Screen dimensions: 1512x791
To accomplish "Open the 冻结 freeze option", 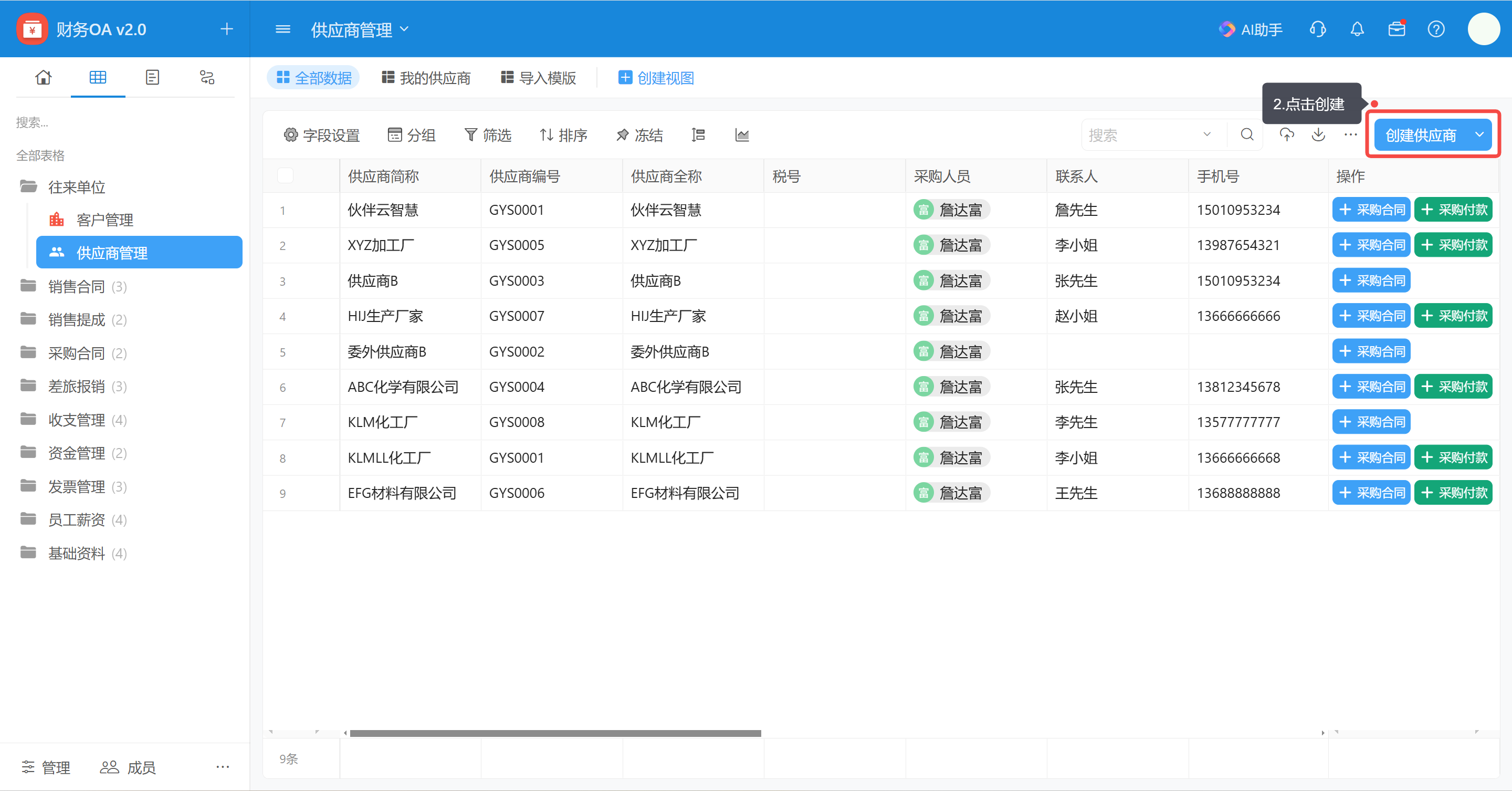I will tap(639, 135).
